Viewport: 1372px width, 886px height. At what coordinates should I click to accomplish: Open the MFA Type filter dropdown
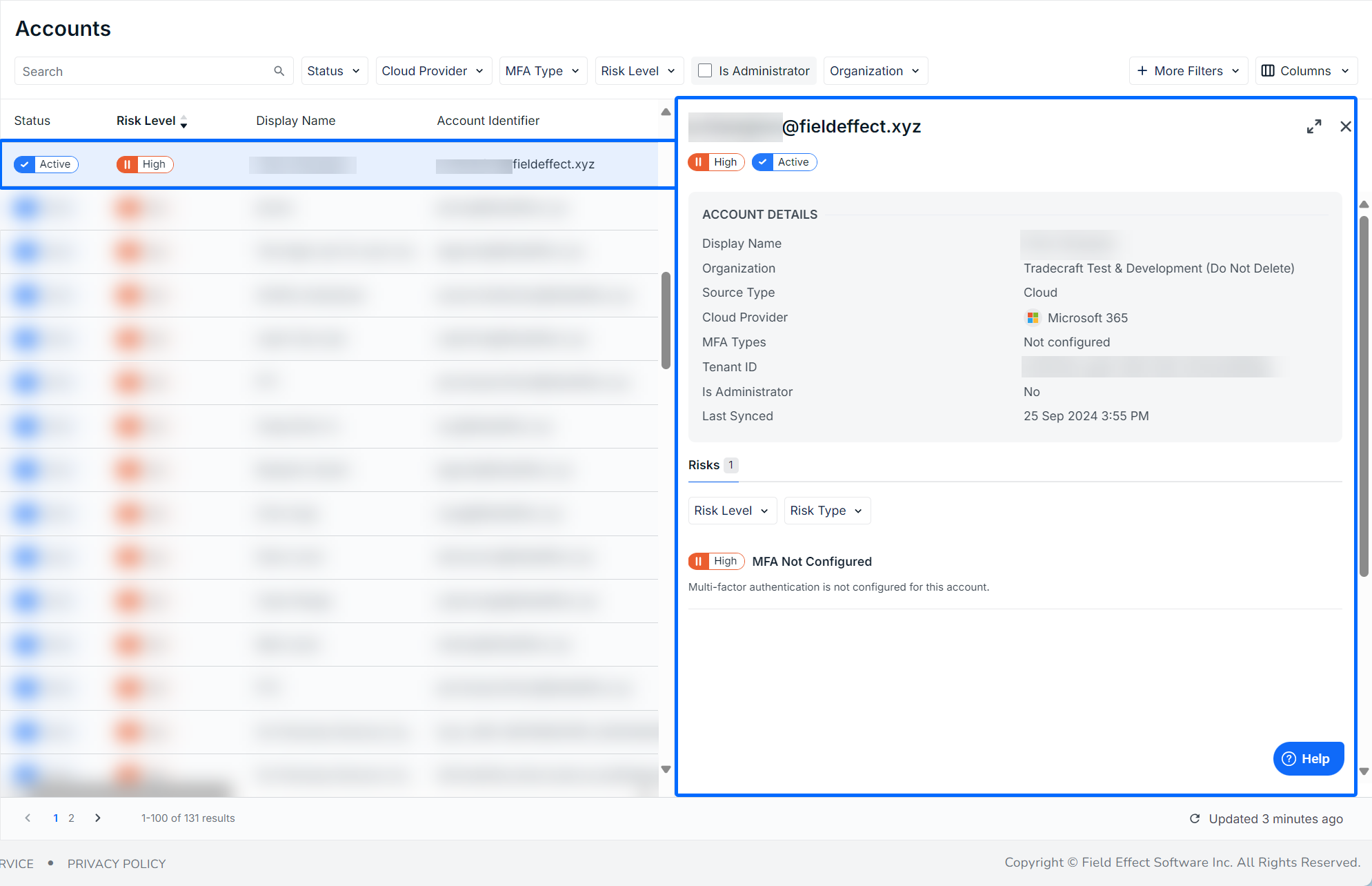pyautogui.click(x=542, y=71)
